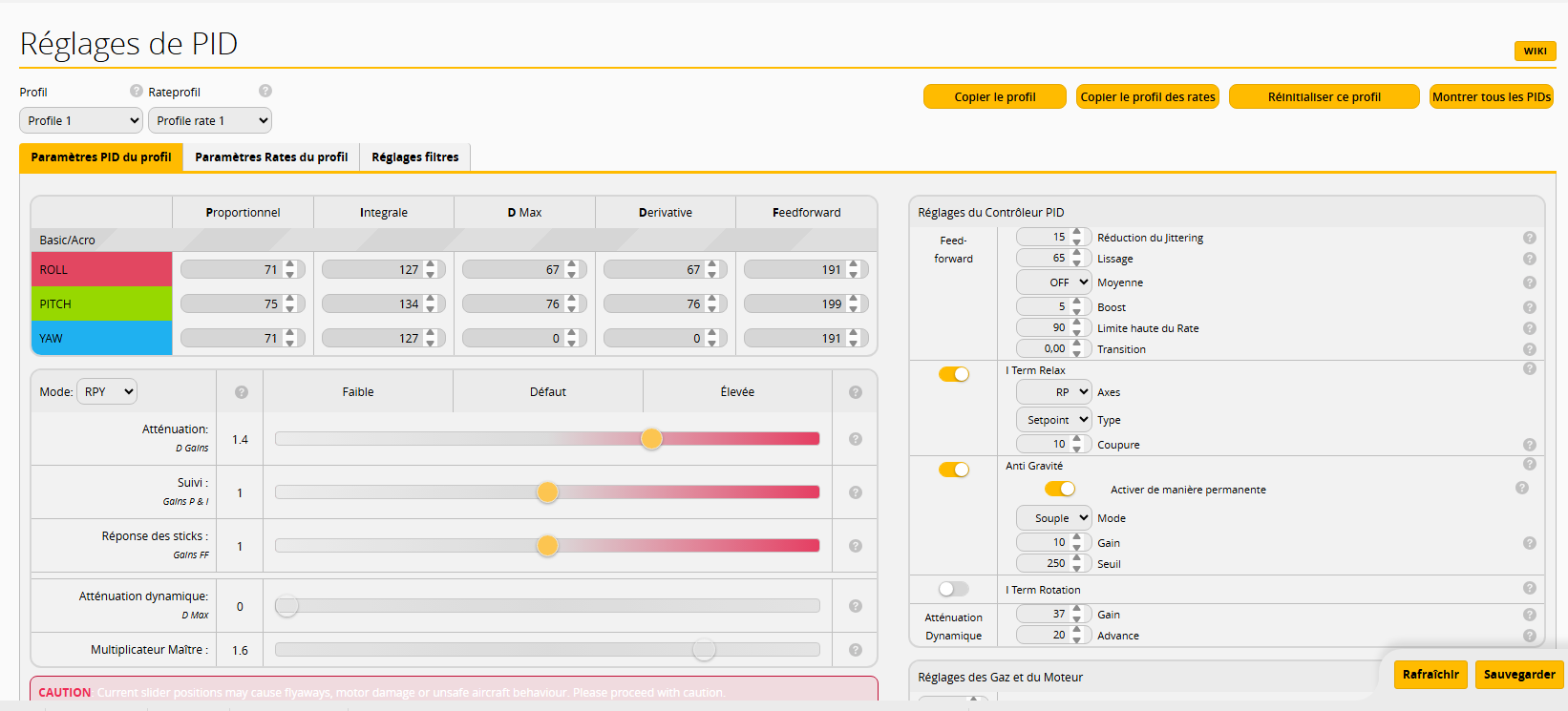Switch to Paramètres Rates du profil tab
The width and height of the screenshot is (1568, 711).
pyautogui.click(x=271, y=157)
